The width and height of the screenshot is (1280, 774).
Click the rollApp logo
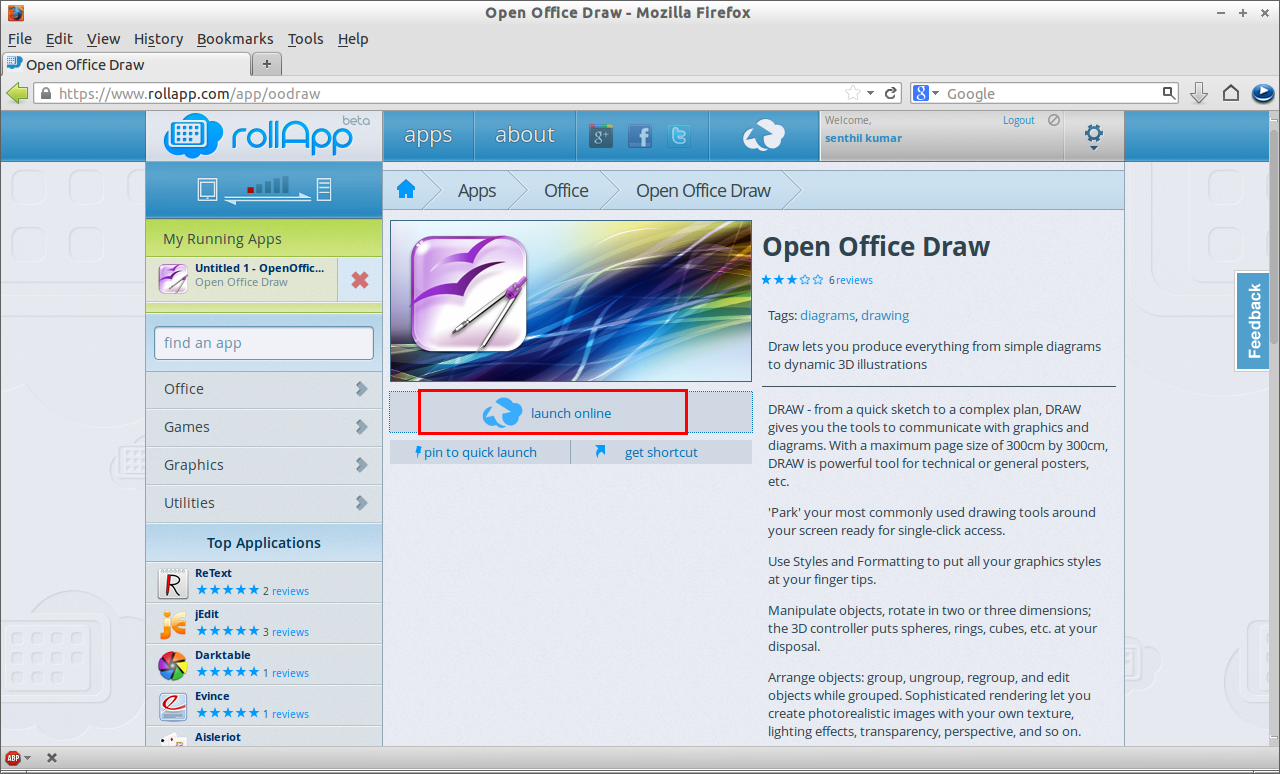pyautogui.click(x=263, y=135)
